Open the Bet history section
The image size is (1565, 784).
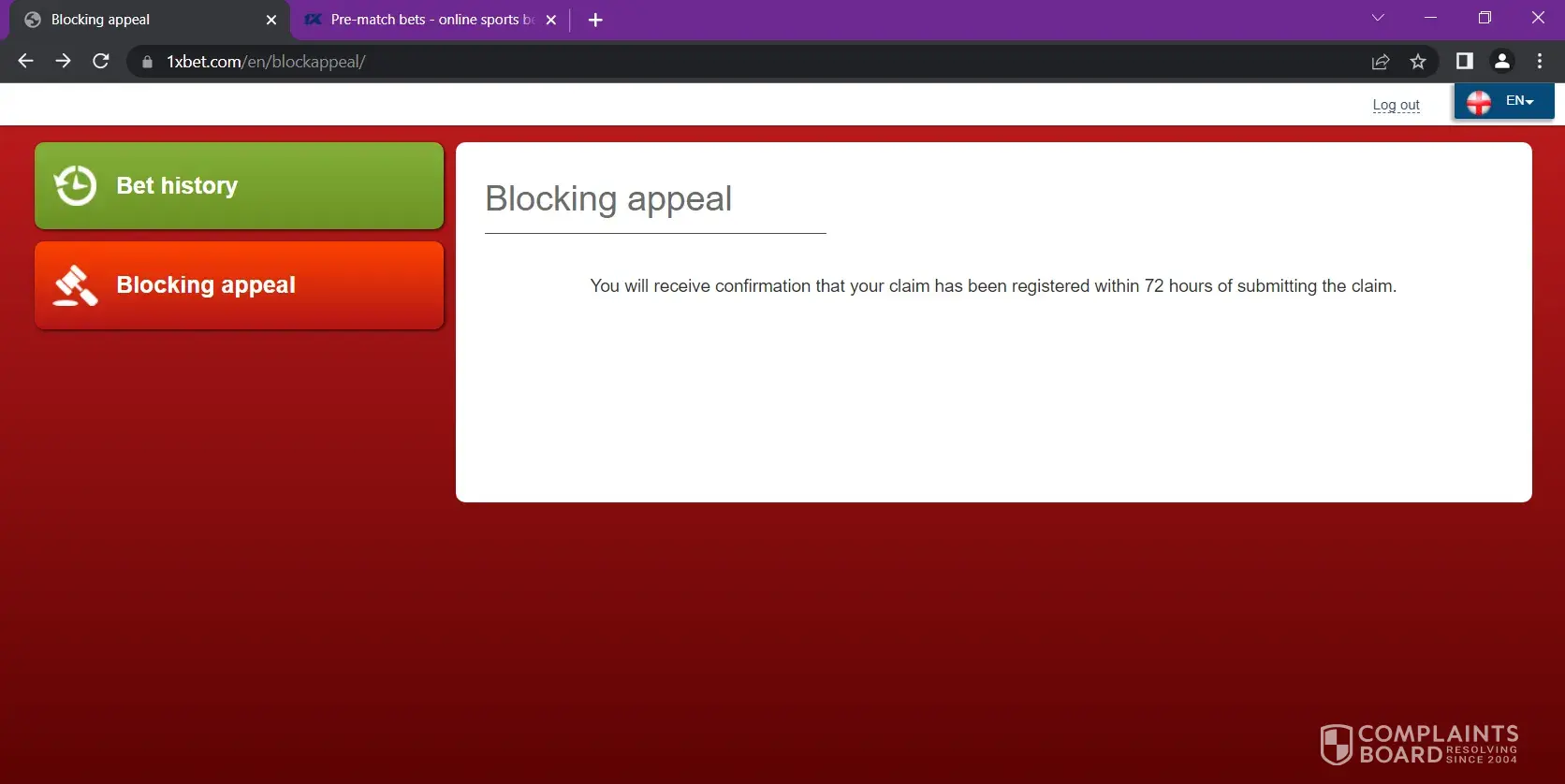[239, 185]
